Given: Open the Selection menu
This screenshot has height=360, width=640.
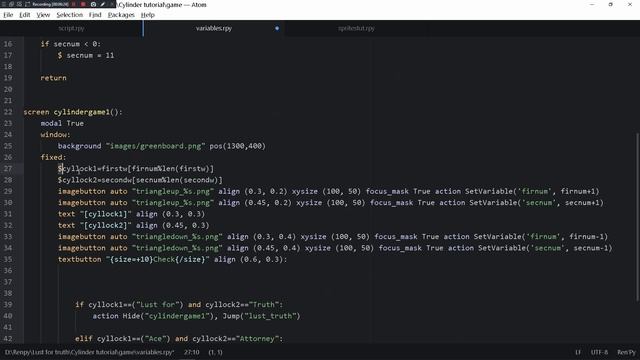Looking at the screenshot, I should pyautogui.click(x=69, y=15).
